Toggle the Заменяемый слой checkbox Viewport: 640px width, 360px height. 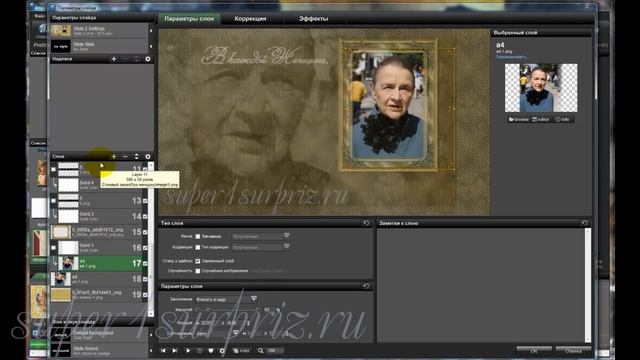198,261
